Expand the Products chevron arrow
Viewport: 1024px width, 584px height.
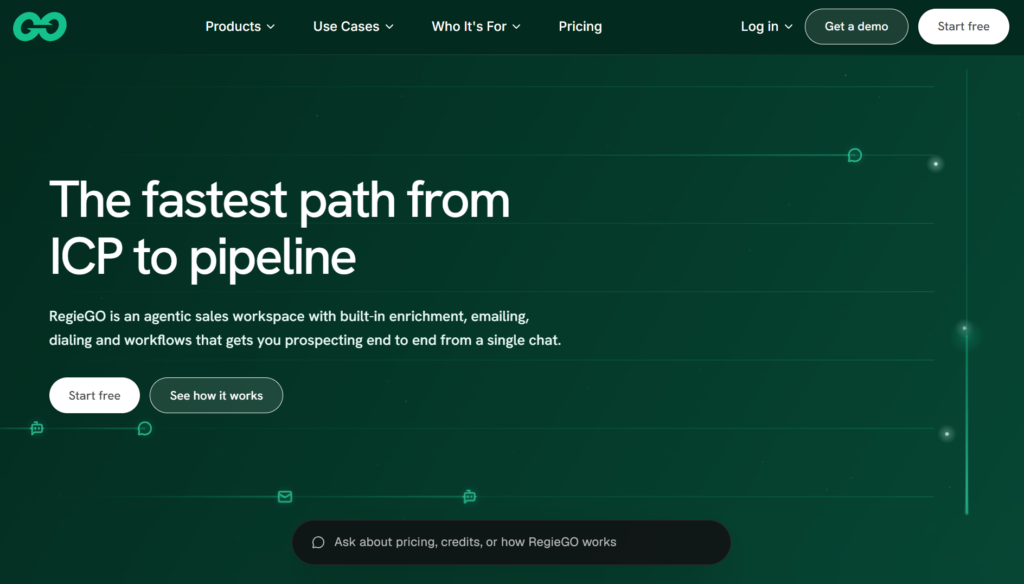click(x=271, y=27)
